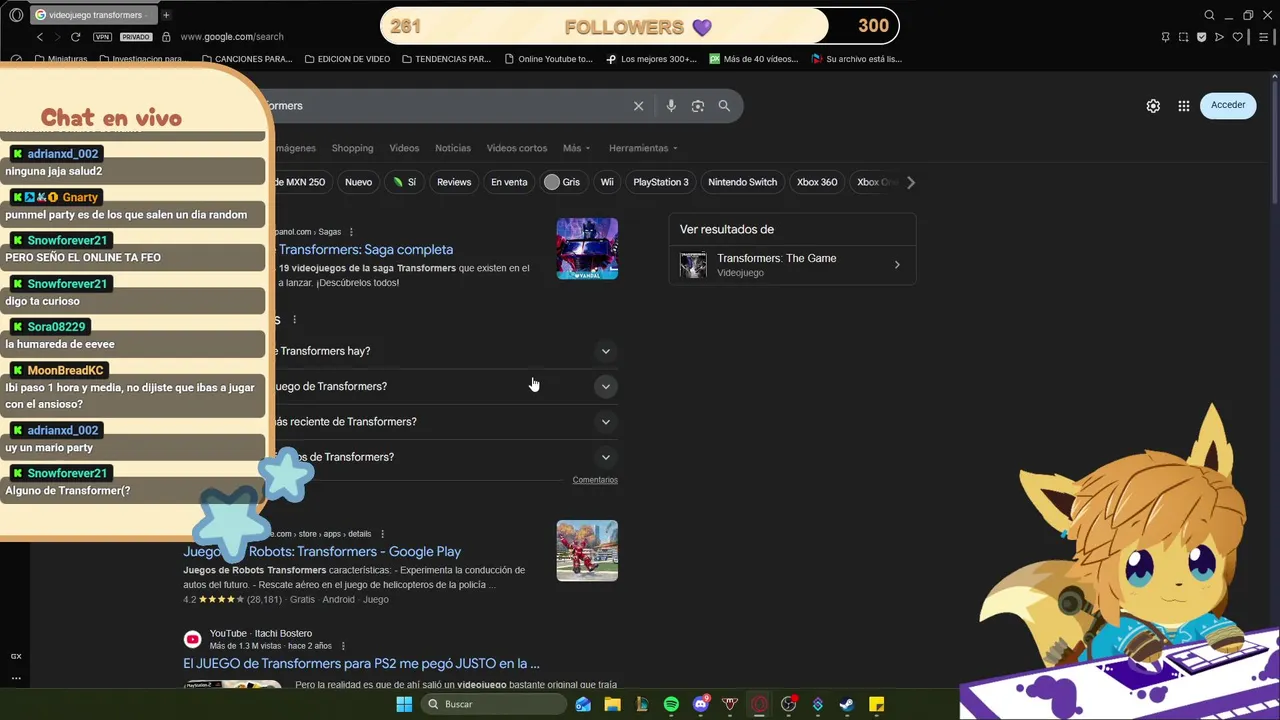
Task: Clear the Google search box
Action: click(x=638, y=106)
